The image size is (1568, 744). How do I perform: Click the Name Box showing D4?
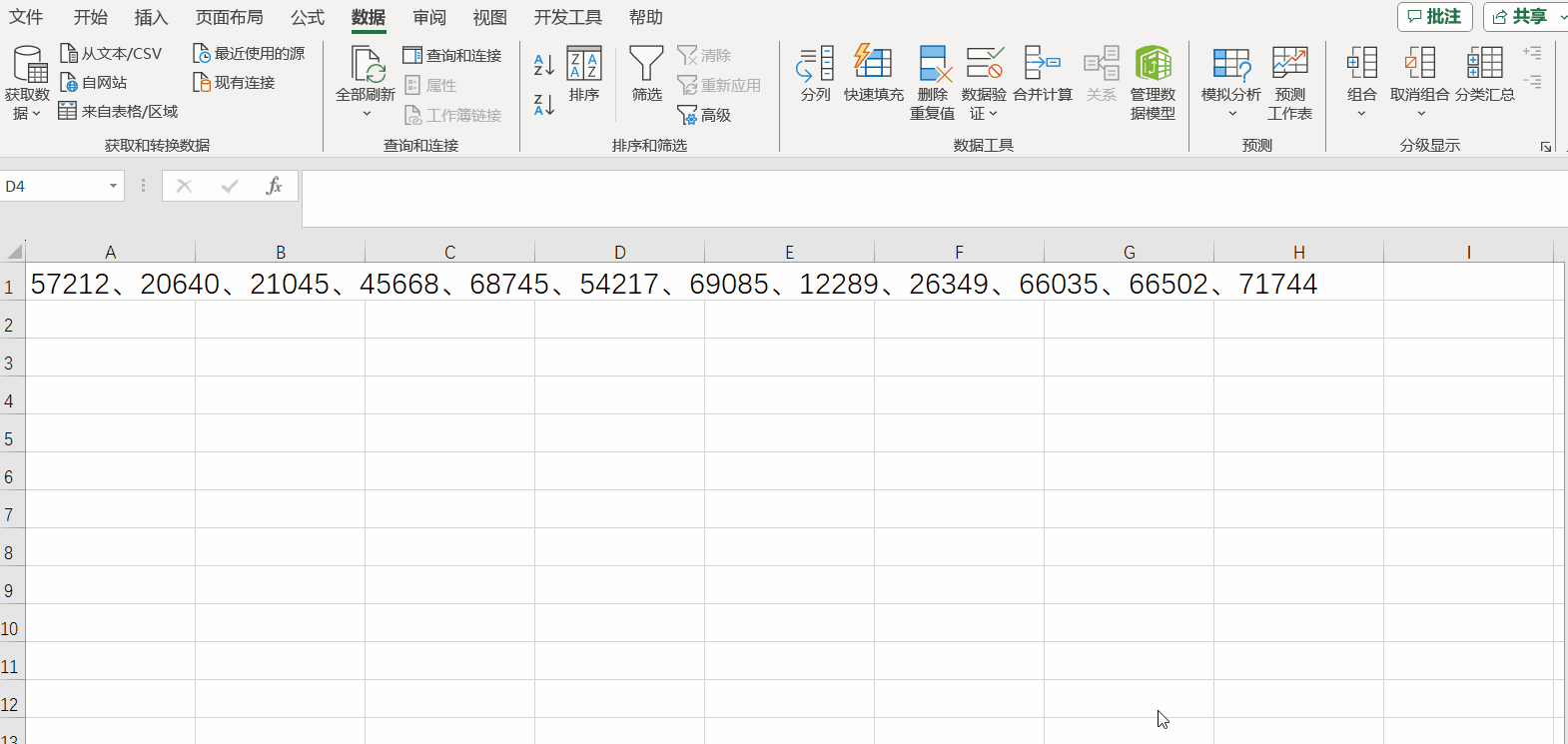tap(52, 186)
